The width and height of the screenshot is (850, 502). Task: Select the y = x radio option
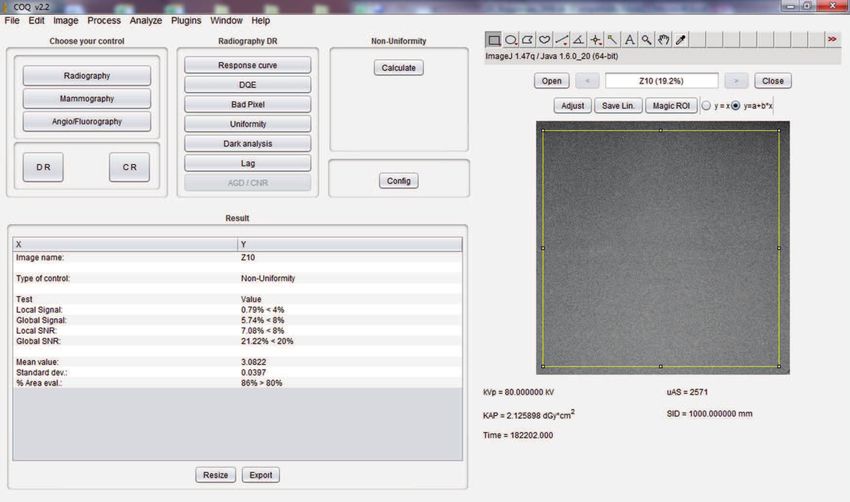706,106
